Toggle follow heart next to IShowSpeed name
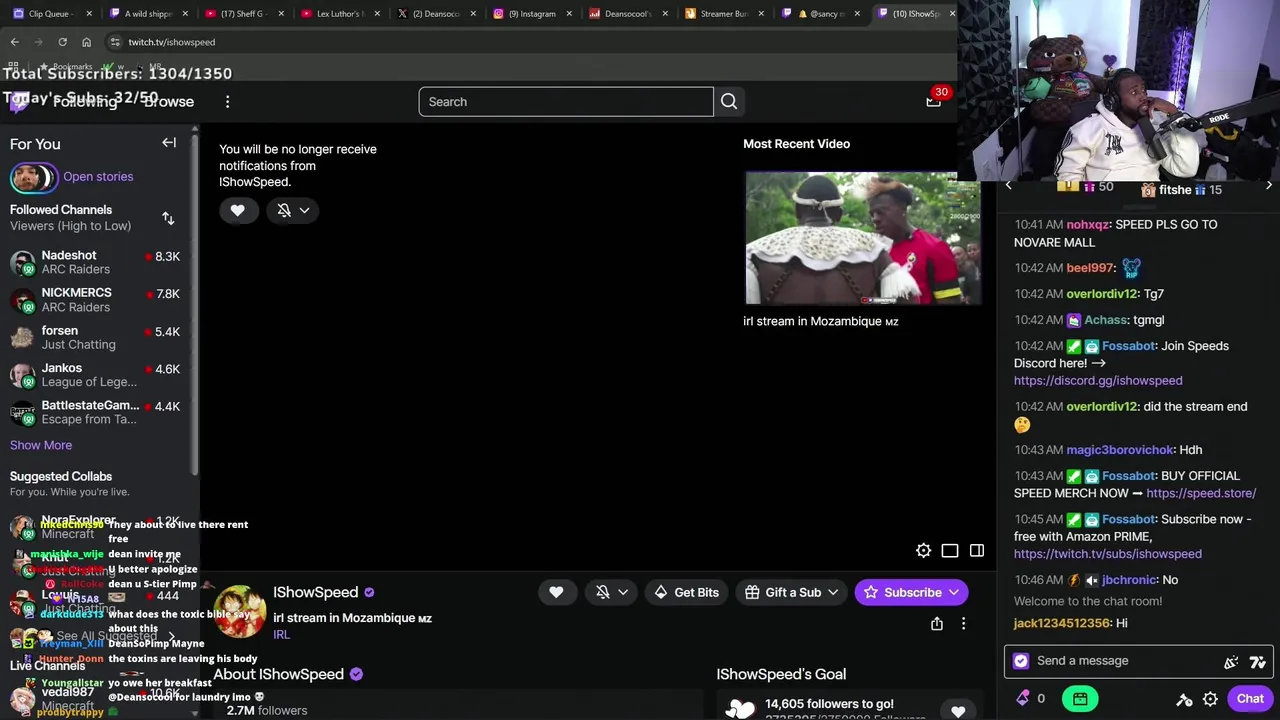The height and width of the screenshot is (720, 1280). pos(556,592)
